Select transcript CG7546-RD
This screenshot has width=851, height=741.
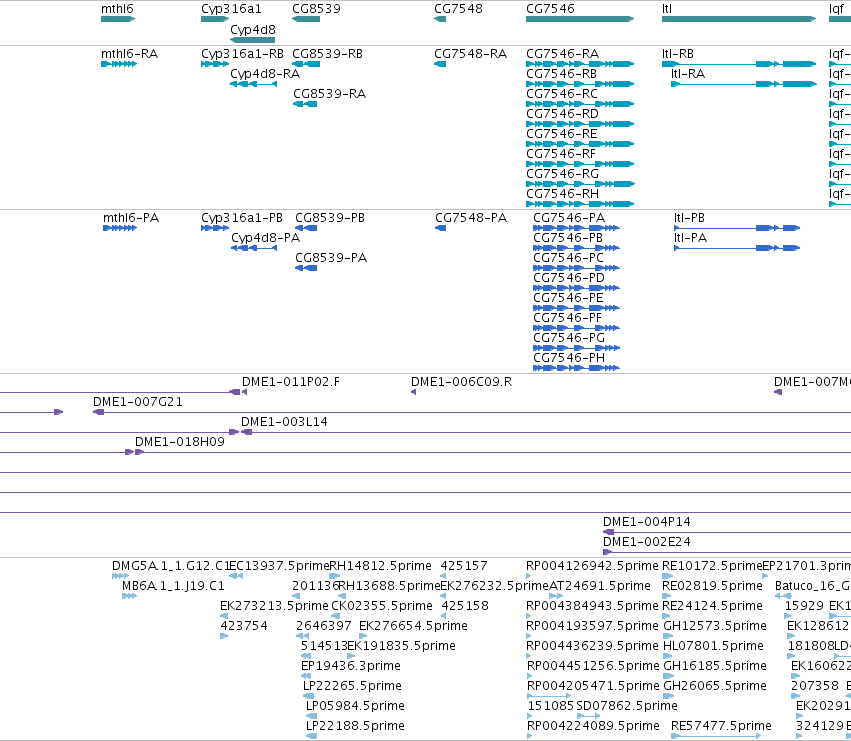coord(580,124)
